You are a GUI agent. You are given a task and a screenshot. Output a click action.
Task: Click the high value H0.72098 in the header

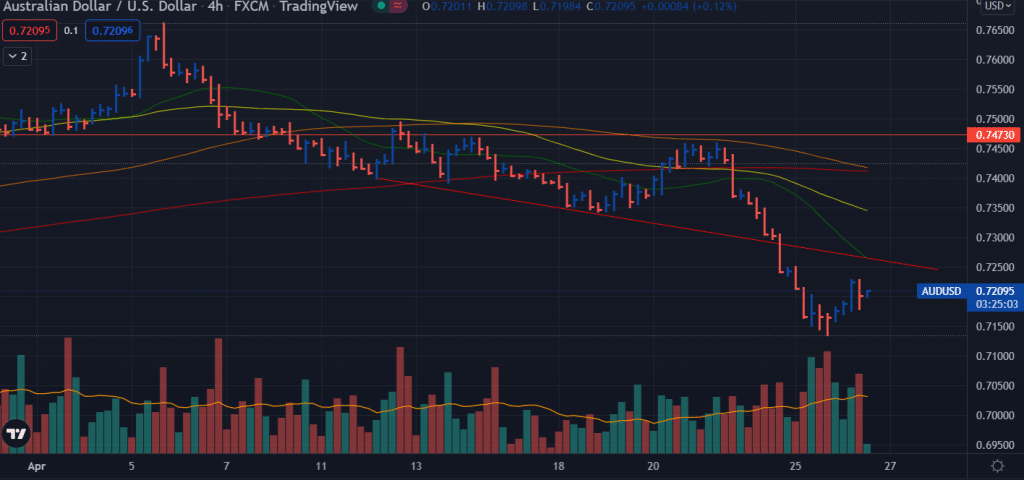point(502,6)
